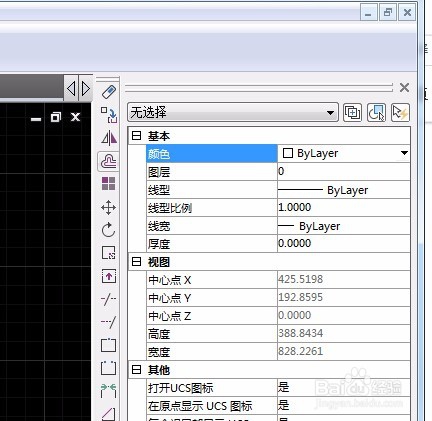Select the Erase tool

pyautogui.click(x=109, y=92)
